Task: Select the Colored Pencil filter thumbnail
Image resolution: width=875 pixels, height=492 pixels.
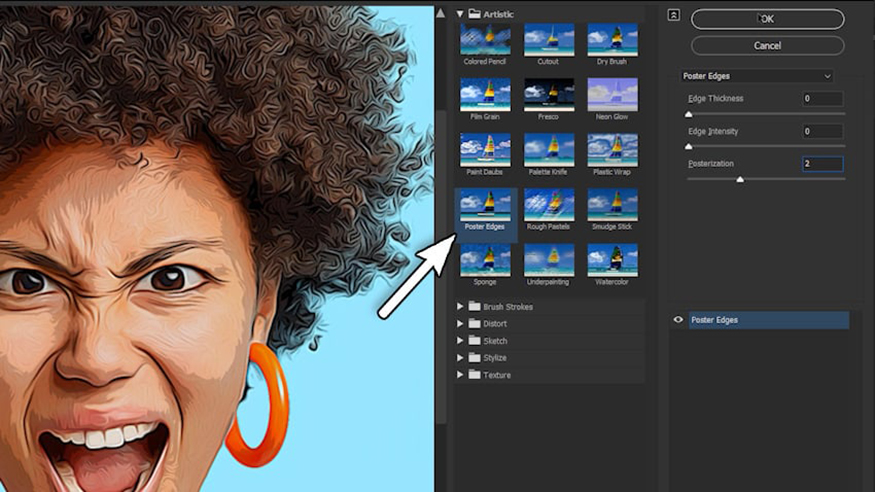Action: click(485, 40)
